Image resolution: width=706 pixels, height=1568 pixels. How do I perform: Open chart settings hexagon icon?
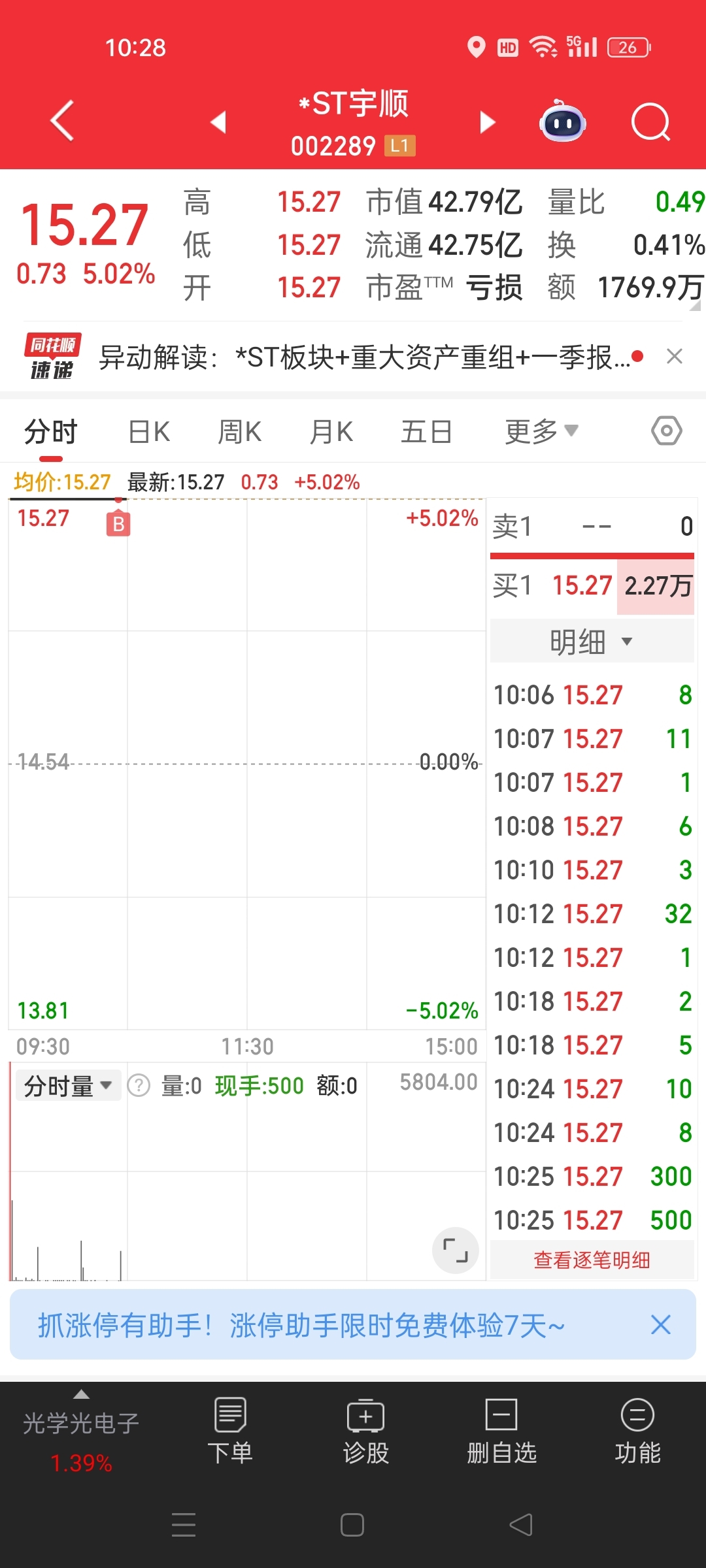point(667,431)
